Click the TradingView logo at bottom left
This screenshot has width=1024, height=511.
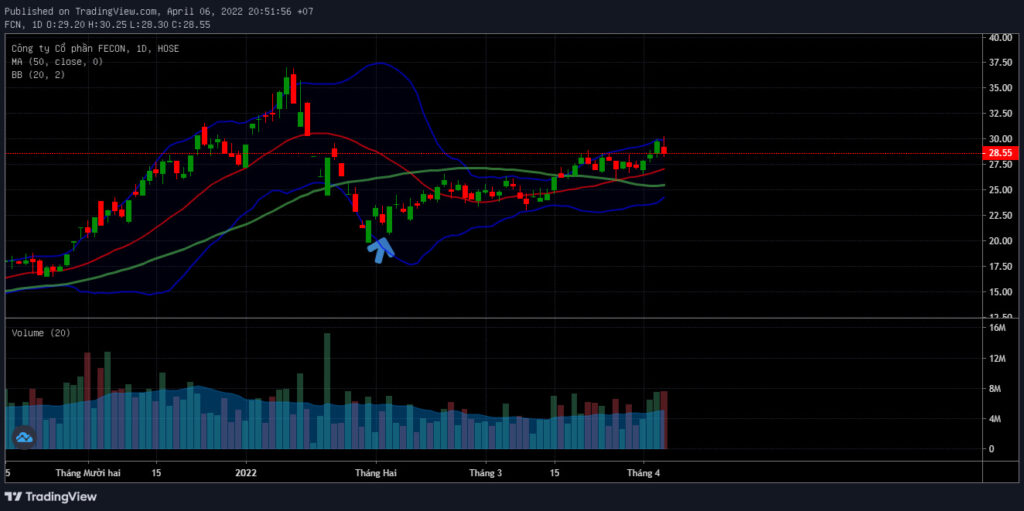[x=51, y=497]
